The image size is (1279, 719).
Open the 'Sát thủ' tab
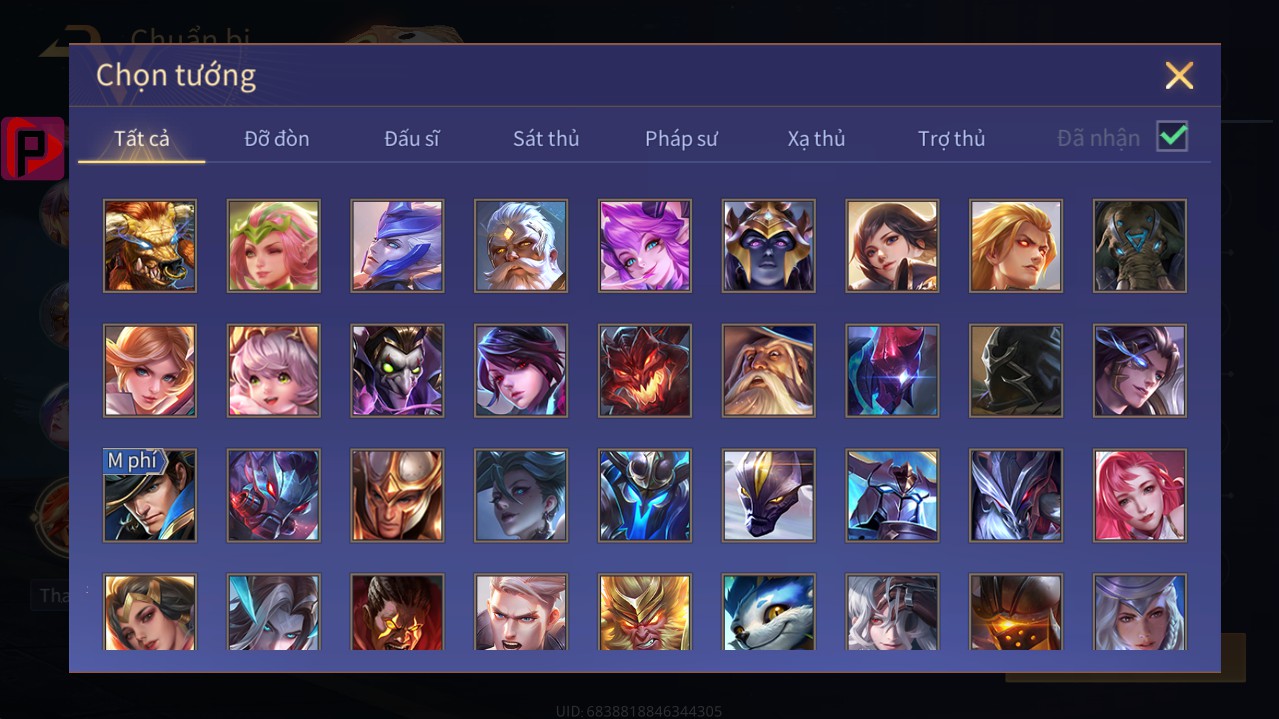coord(546,138)
